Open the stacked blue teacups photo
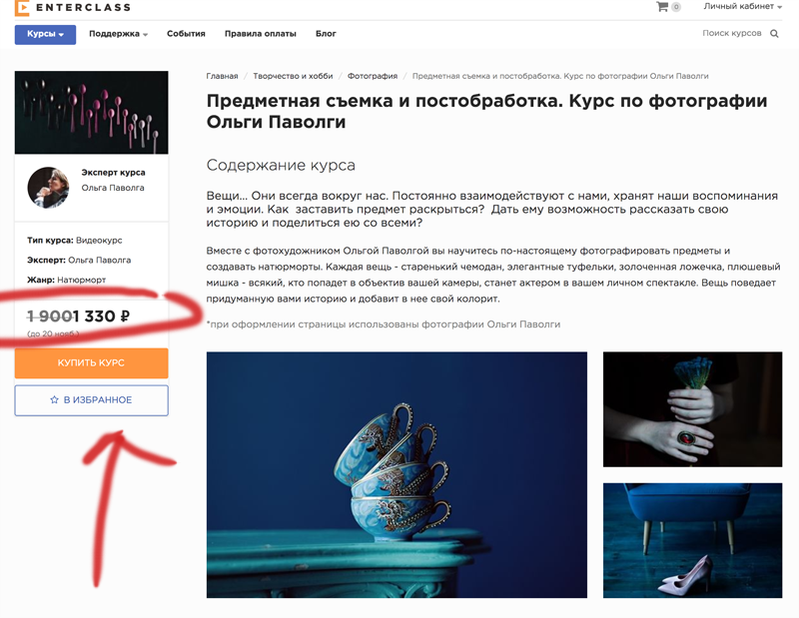This screenshot has width=799, height=618. point(396,475)
